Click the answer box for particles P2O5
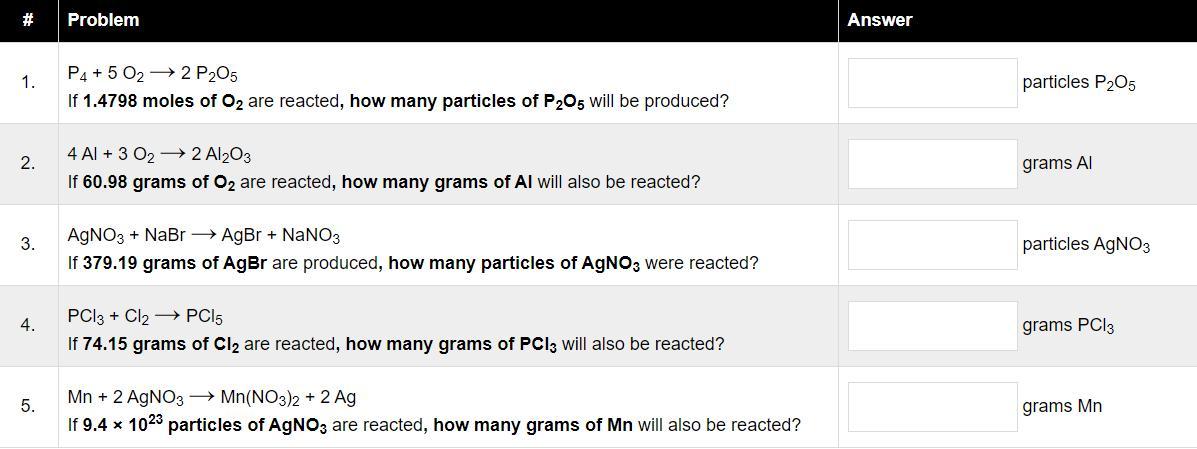 [932, 82]
